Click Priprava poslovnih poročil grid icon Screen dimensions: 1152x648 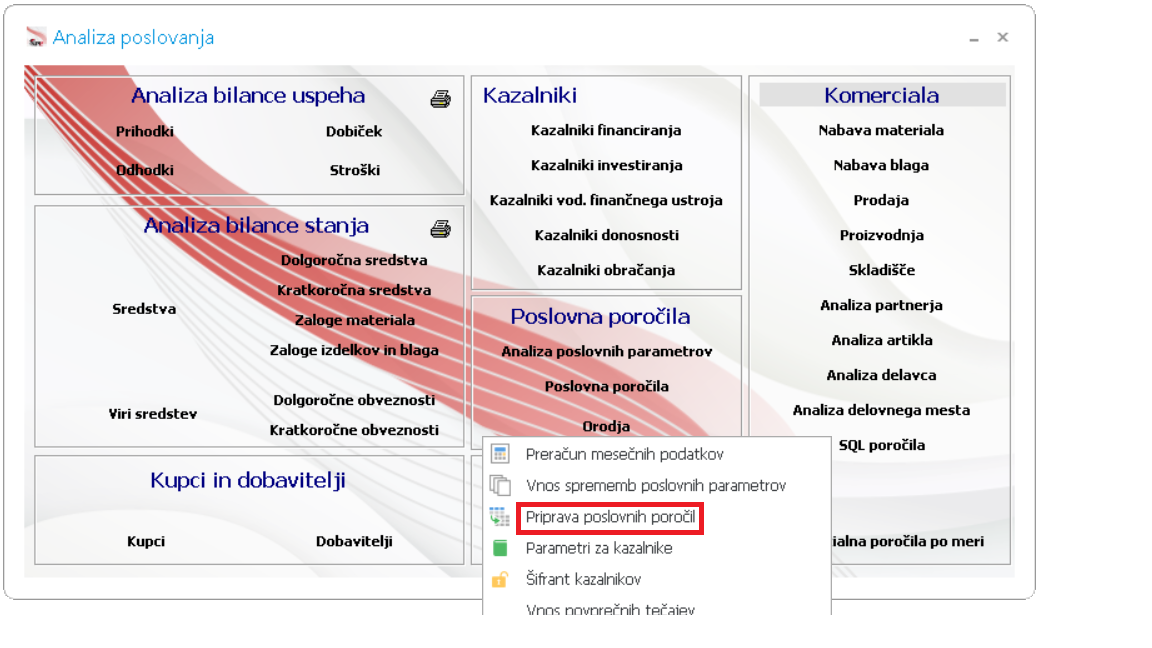[x=500, y=516]
